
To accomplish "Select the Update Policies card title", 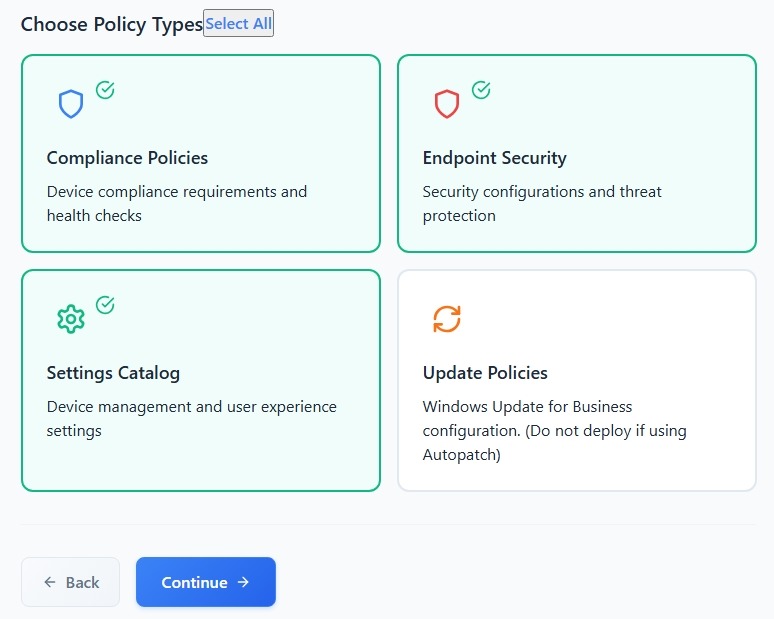I will tap(485, 373).
